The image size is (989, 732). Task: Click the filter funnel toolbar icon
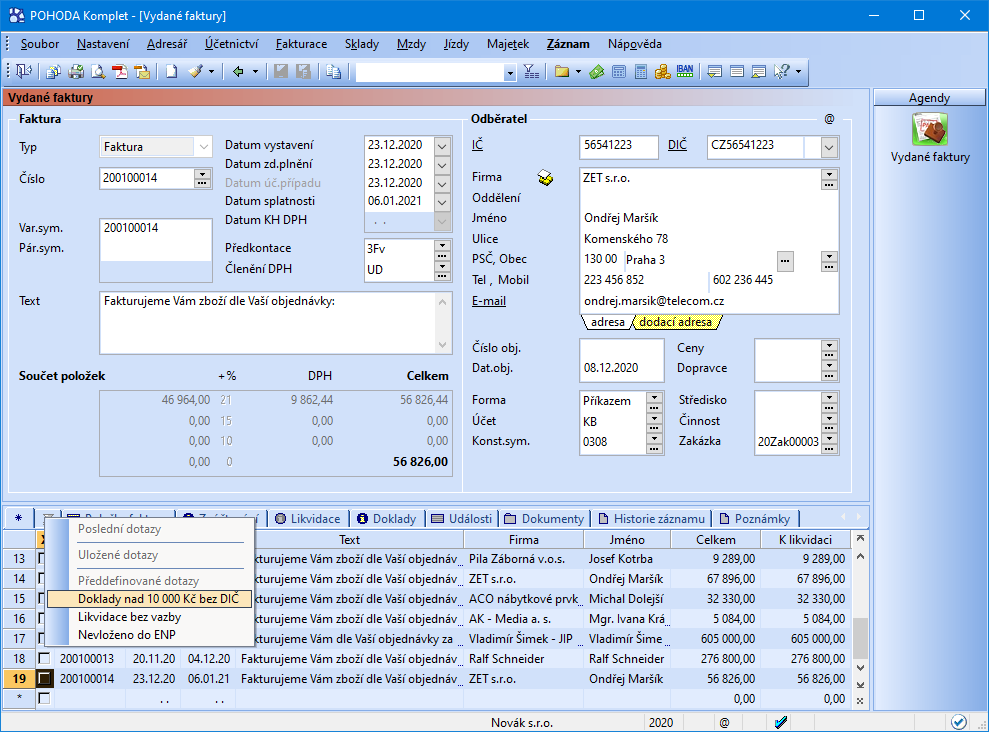click(x=532, y=72)
